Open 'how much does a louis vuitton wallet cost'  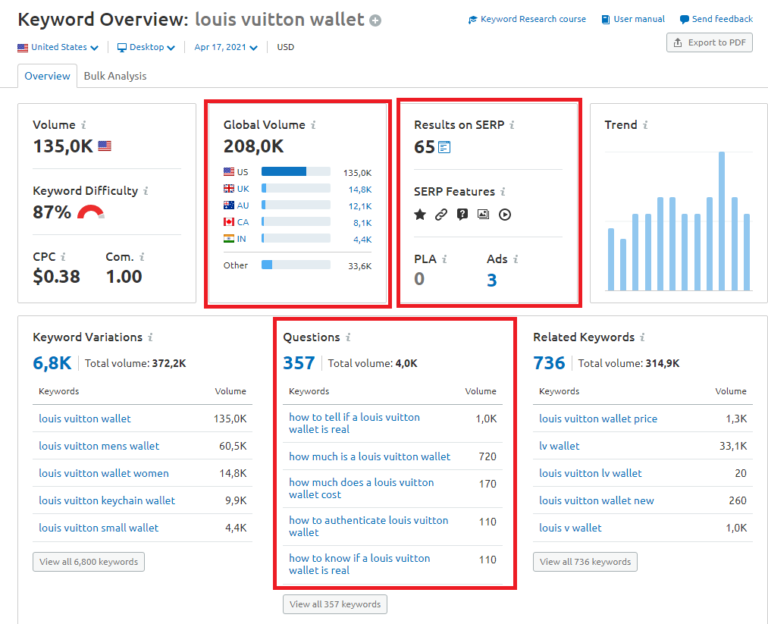pyautogui.click(x=361, y=488)
